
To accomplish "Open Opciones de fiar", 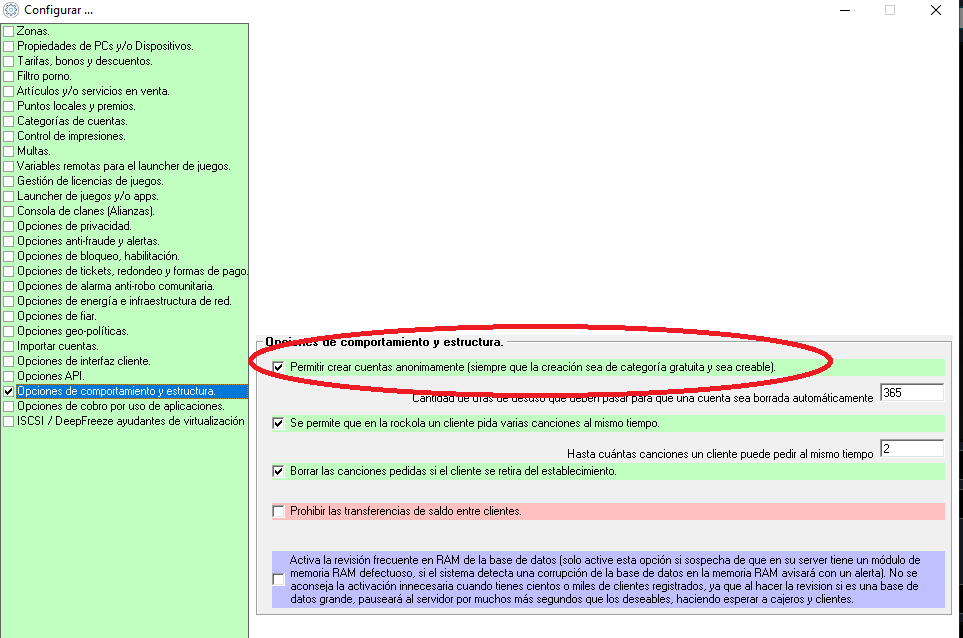I will point(57,316).
